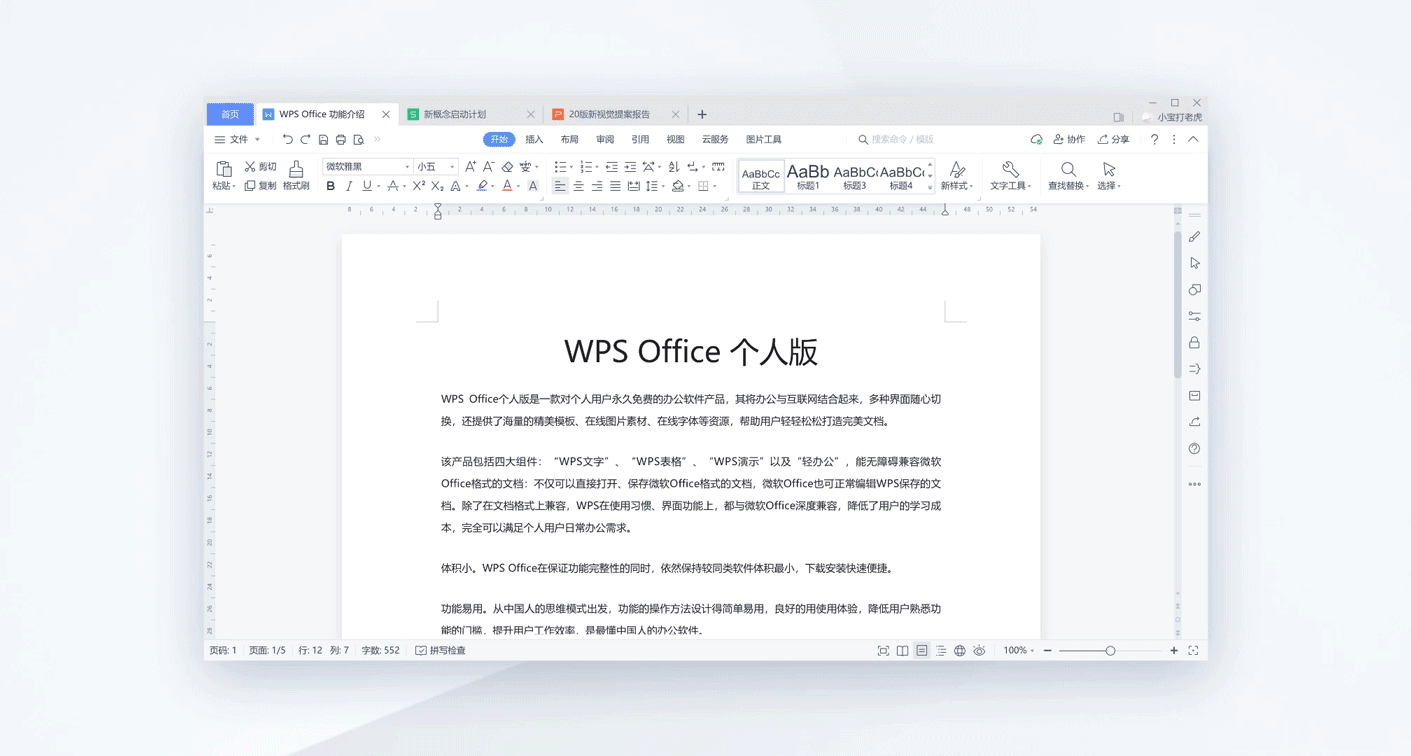Click the Clear formatting eraser icon
Screen dimensions: 1411x756
507,167
